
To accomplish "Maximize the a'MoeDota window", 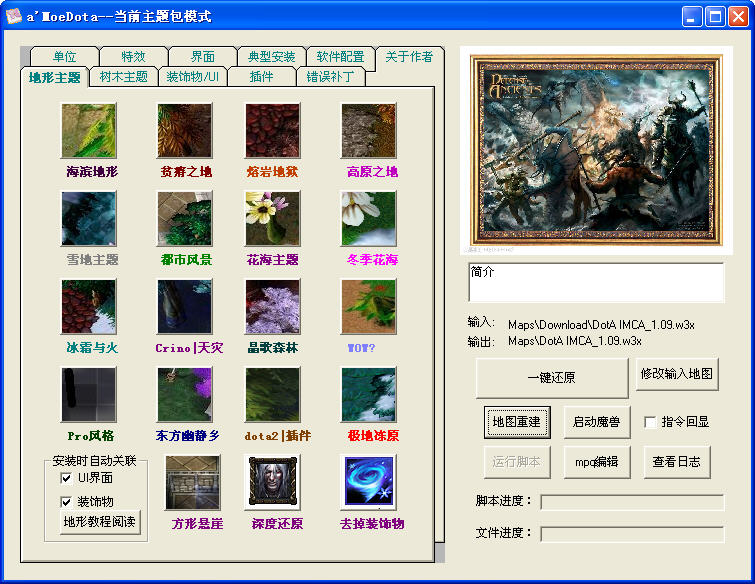I will click(x=715, y=17).
